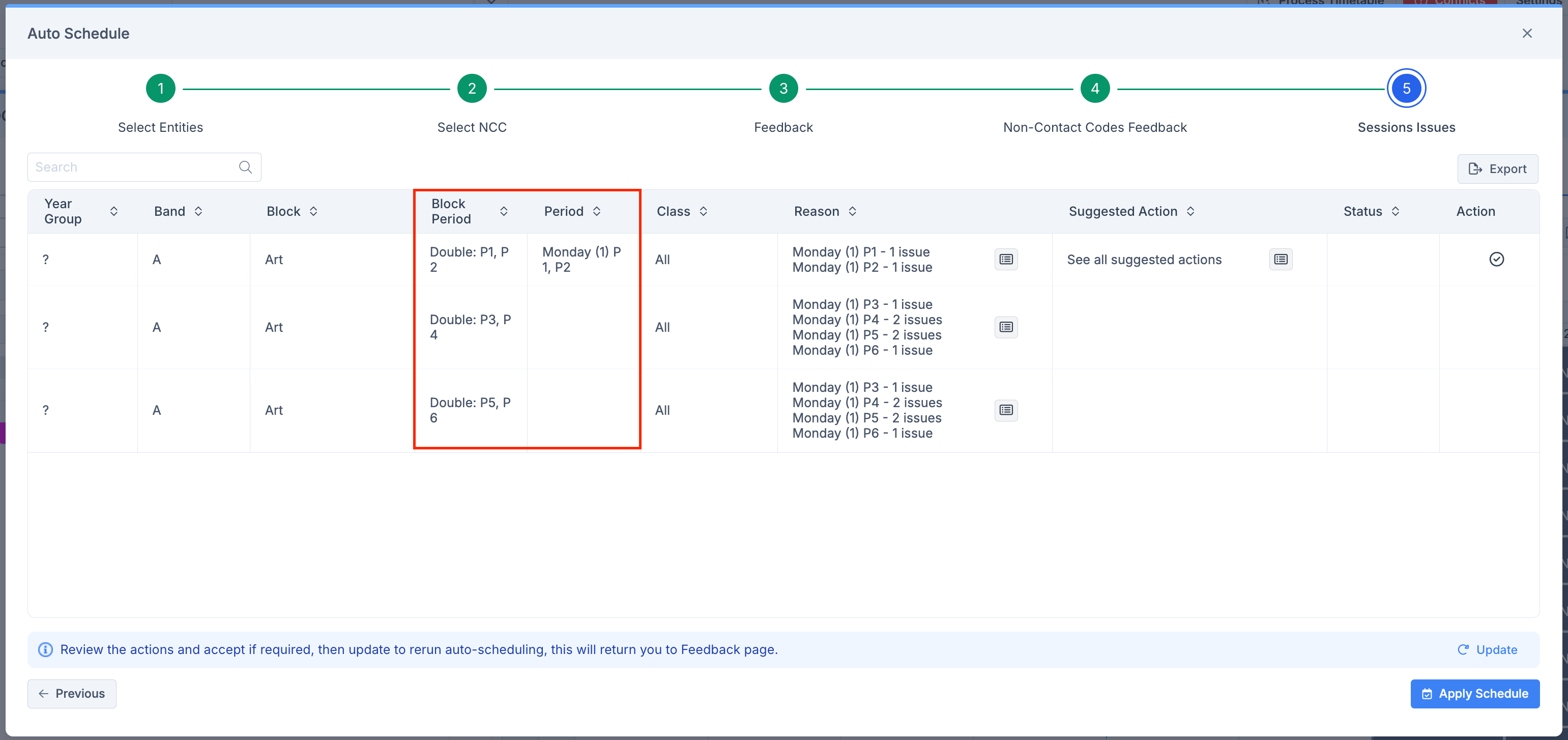Focus the Search input field
The image size is (1568, 740).
point(134,167)
